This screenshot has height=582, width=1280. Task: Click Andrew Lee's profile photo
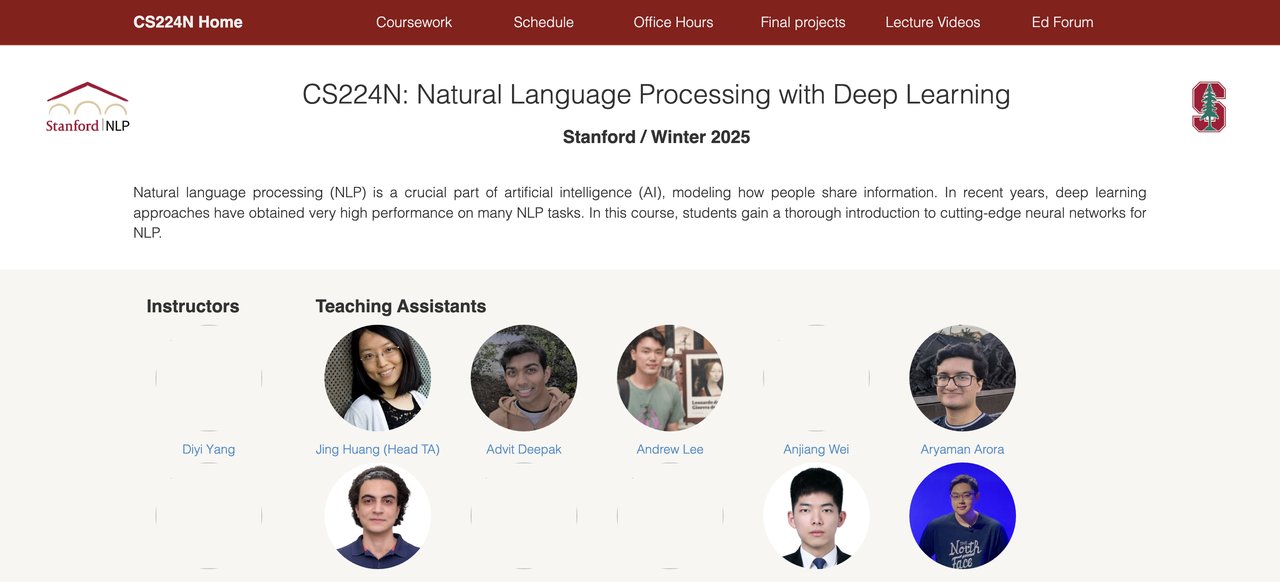coord(670,378)
